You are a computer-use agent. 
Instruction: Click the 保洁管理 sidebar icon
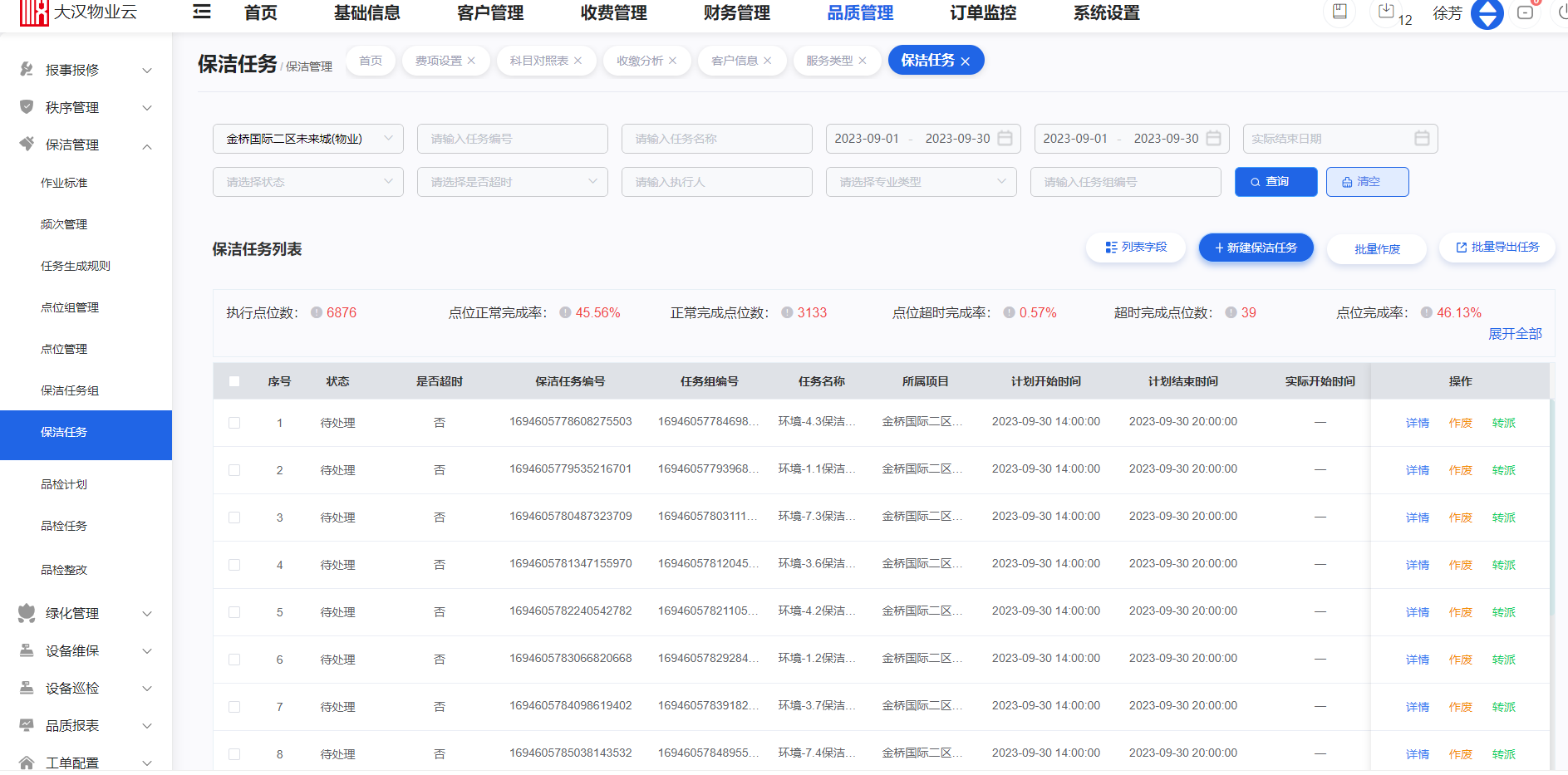[27, 145]
